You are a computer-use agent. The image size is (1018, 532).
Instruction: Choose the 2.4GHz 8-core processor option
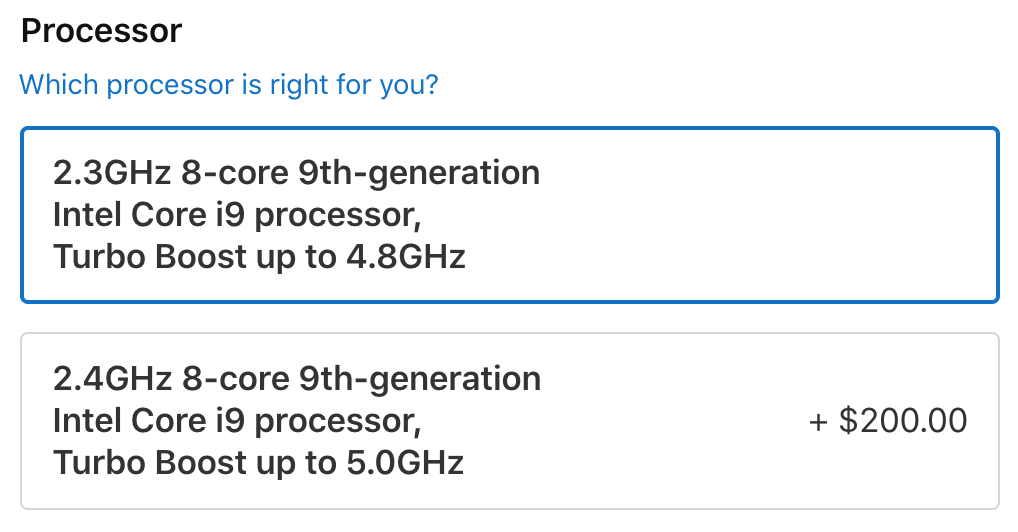(x=509, y=421)
